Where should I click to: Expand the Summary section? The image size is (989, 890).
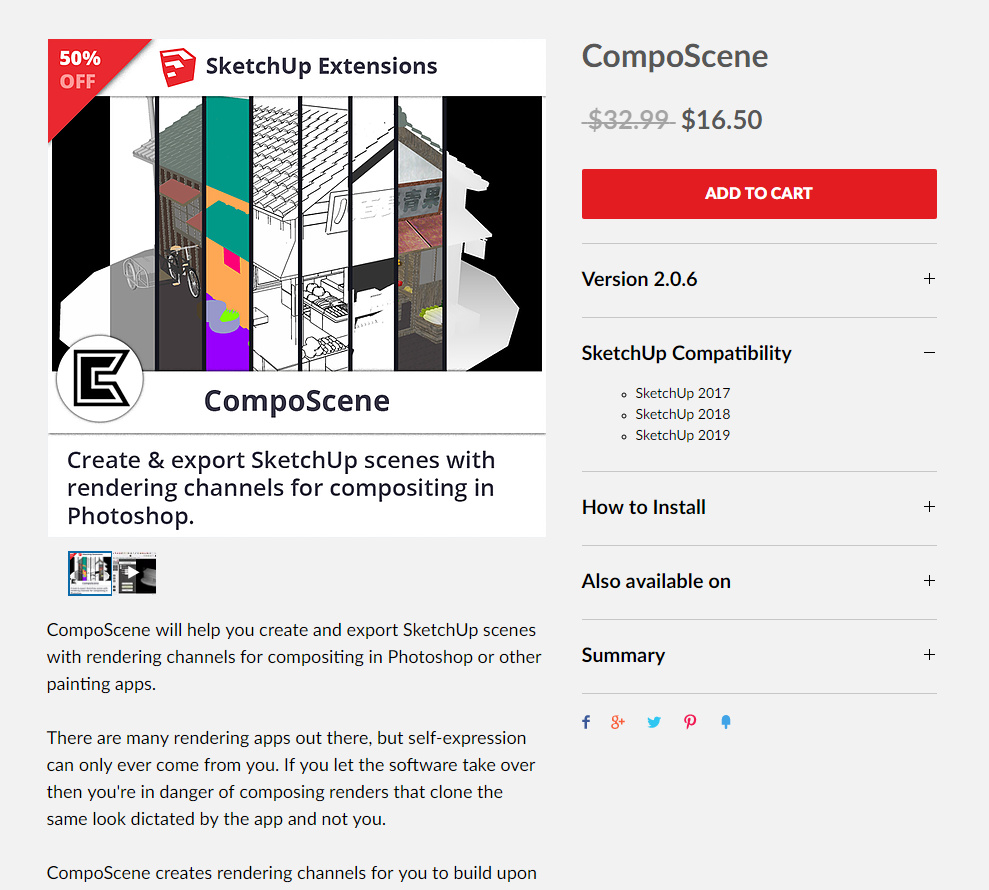(929, 655)
